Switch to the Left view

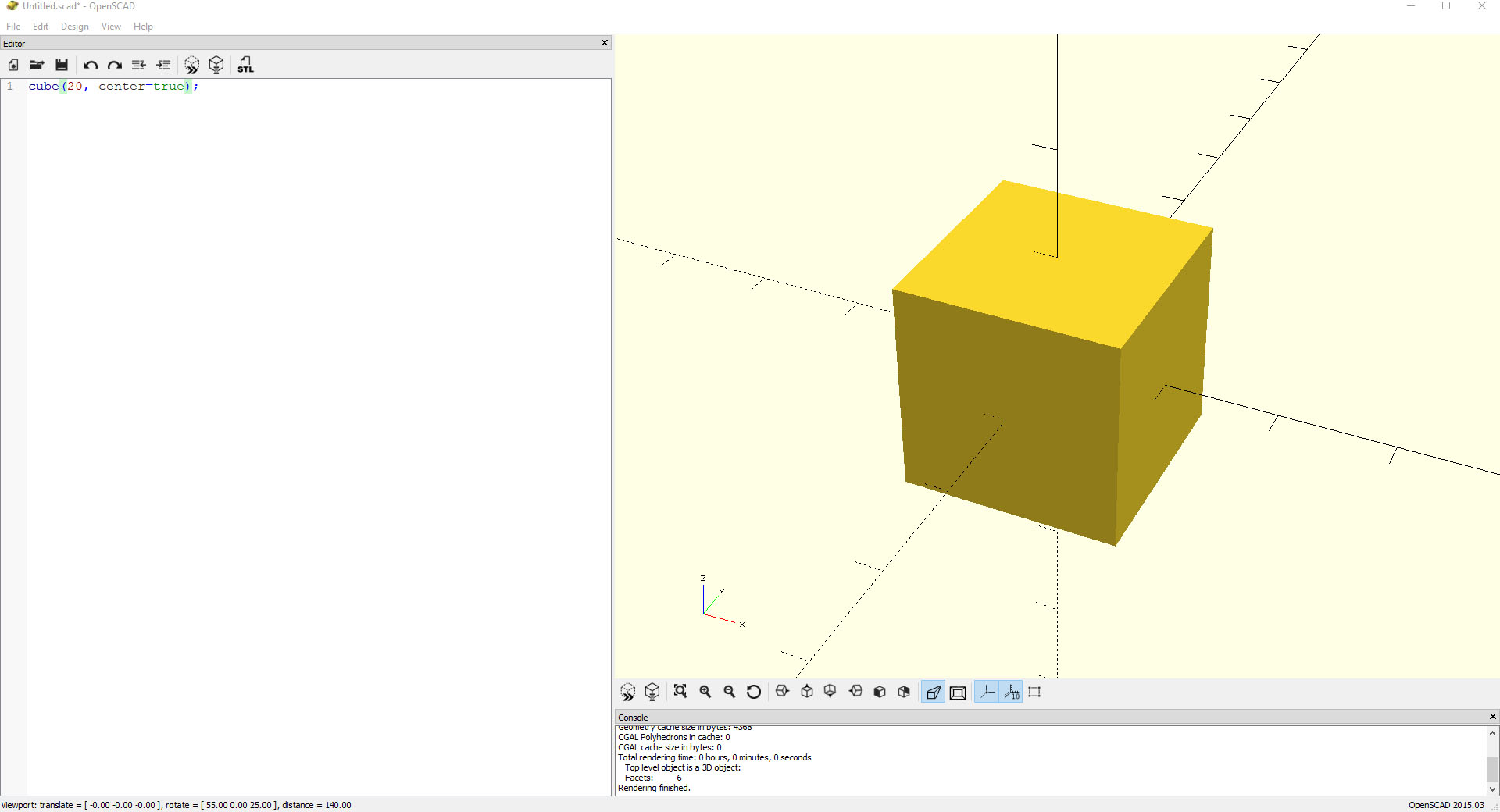(x=855, y=692)
